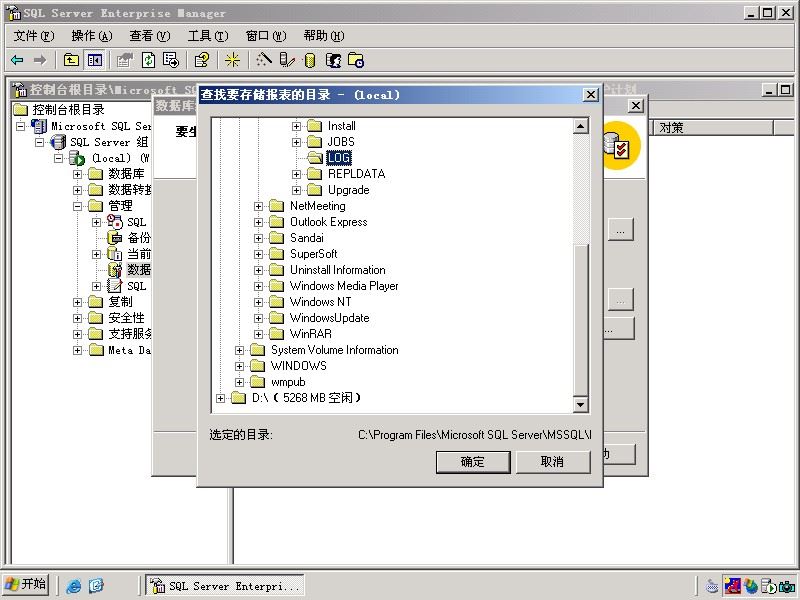Image resolution: width=800 pixels, height=600 pixels.
Task: Select the LOG folder
Action: click(x=339, y=158)
